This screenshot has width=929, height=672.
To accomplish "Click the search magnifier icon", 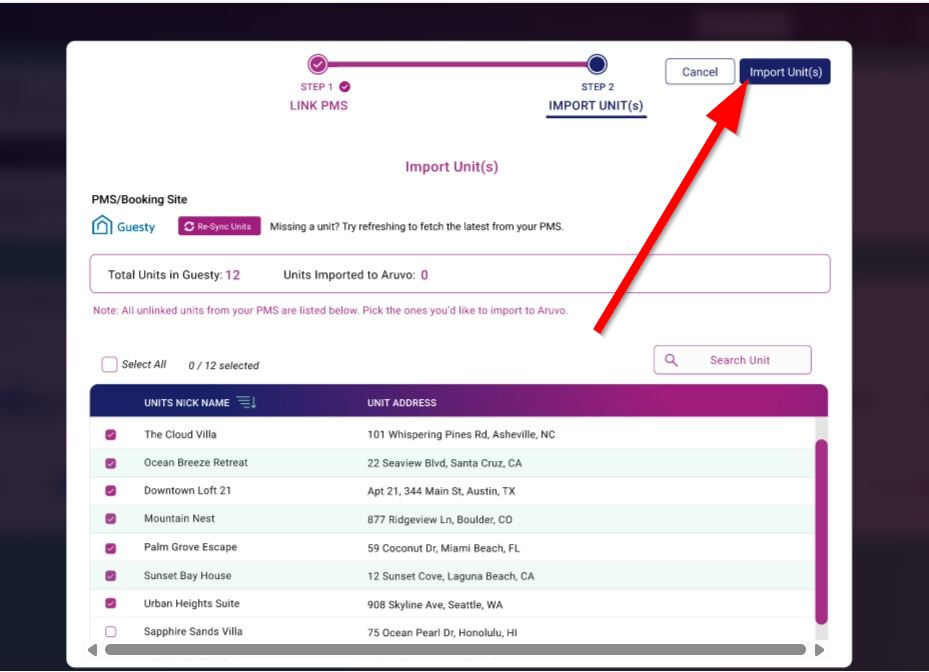I will 671,360.
